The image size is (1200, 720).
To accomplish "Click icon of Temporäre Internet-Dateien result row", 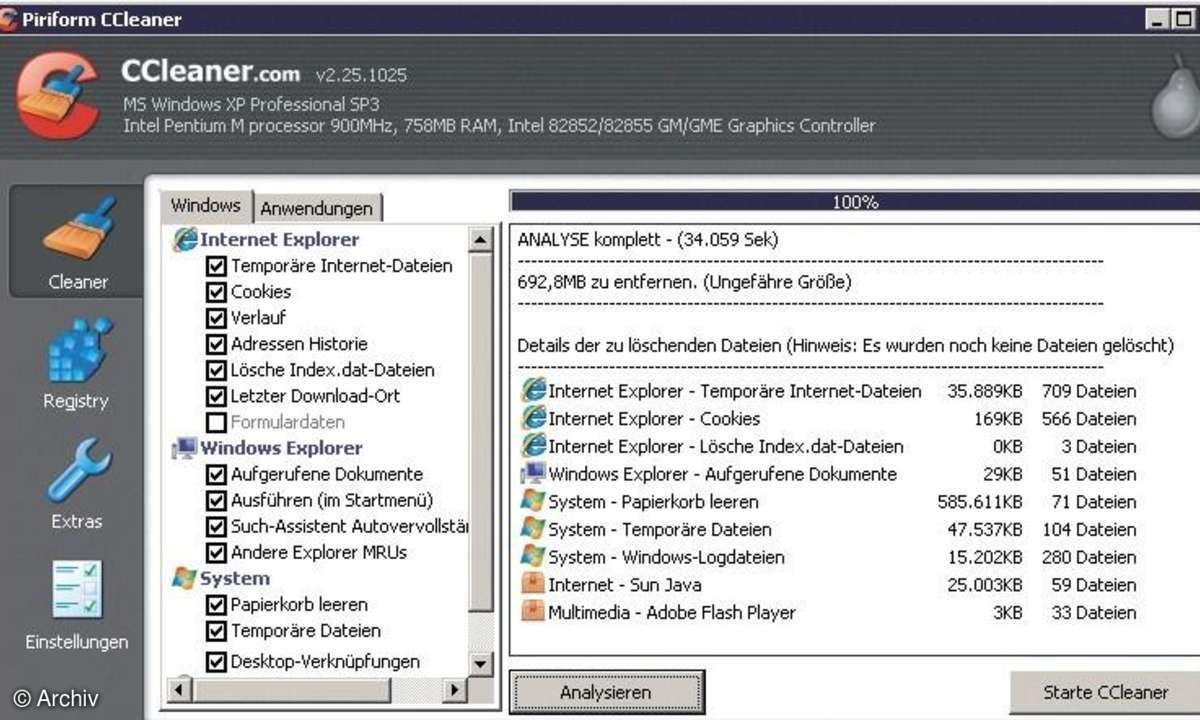I will (x=533, y=391).
